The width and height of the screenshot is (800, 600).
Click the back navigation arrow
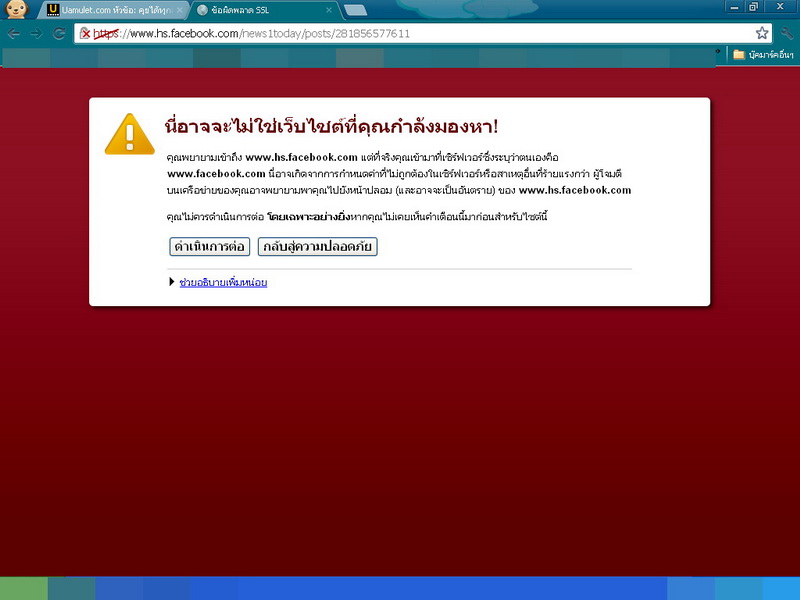14,33
